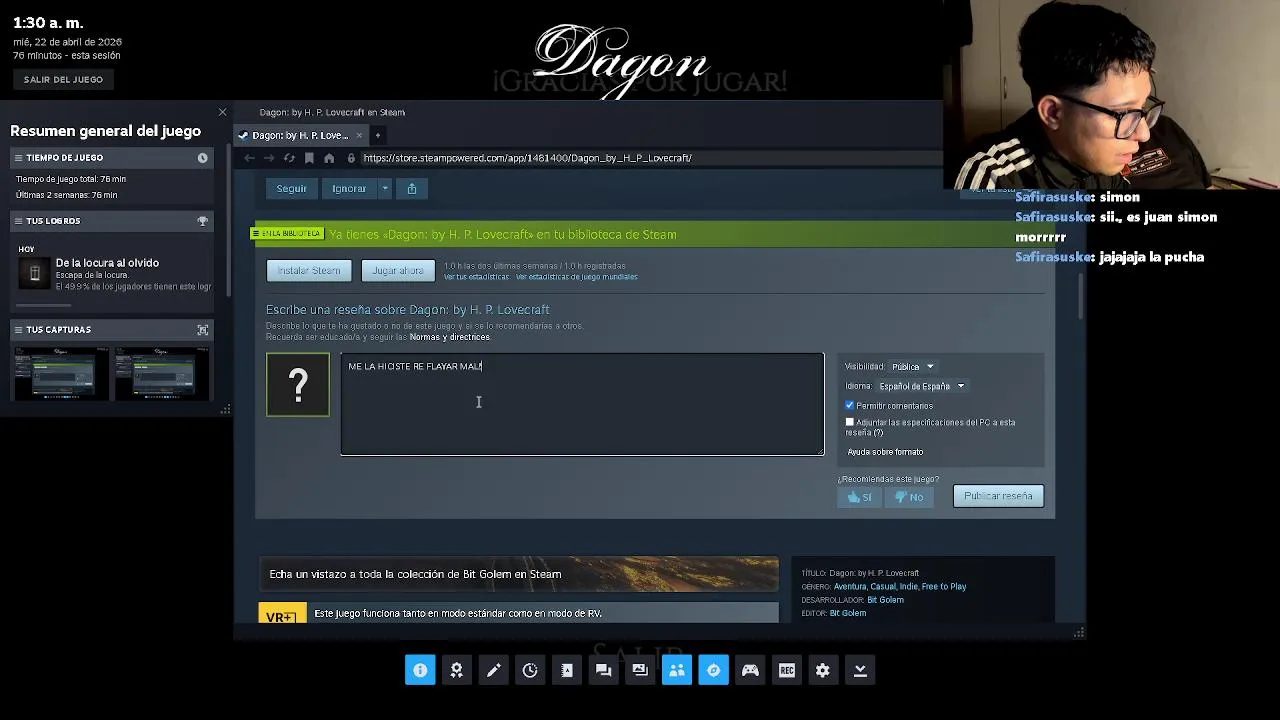Screen dimensions: 1280x720
Task: Enable Adjuntar las especificaciones del PC checkbox
Action: 850,422
